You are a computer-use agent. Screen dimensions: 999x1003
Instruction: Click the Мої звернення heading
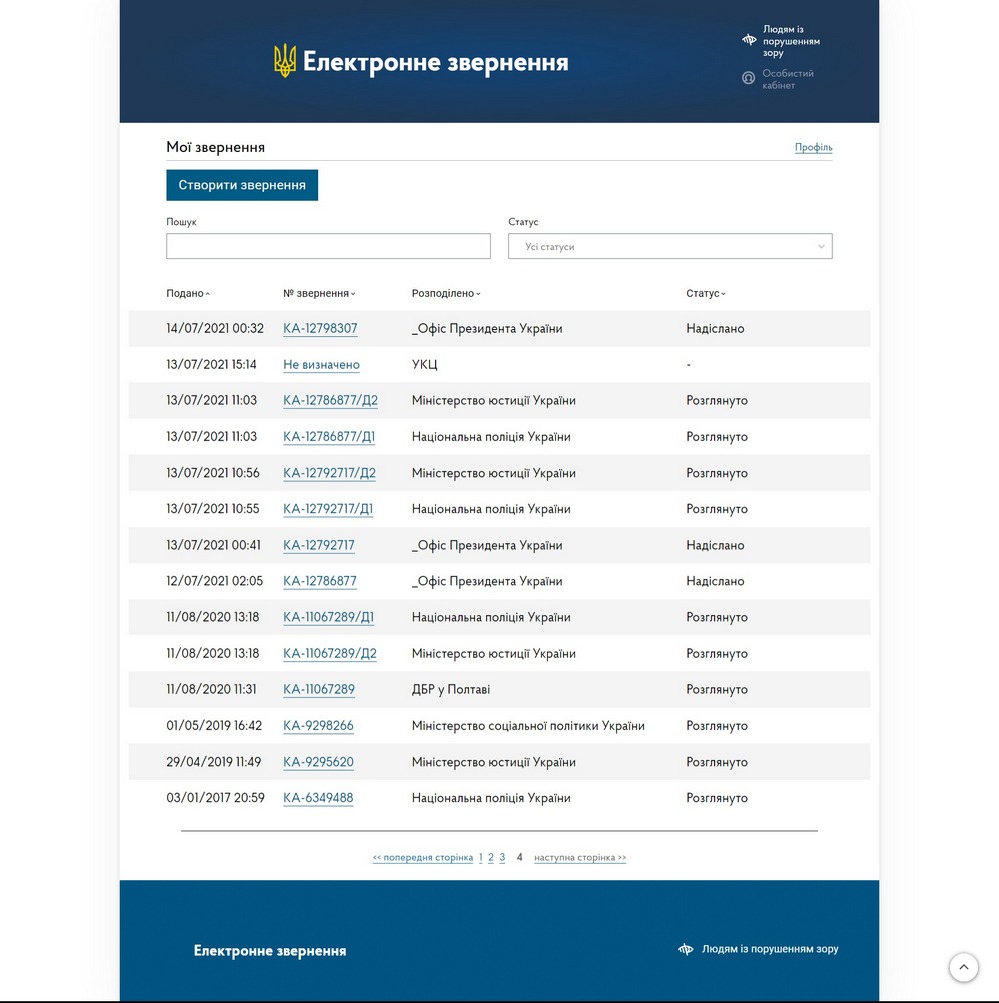(x=216, y=147)
